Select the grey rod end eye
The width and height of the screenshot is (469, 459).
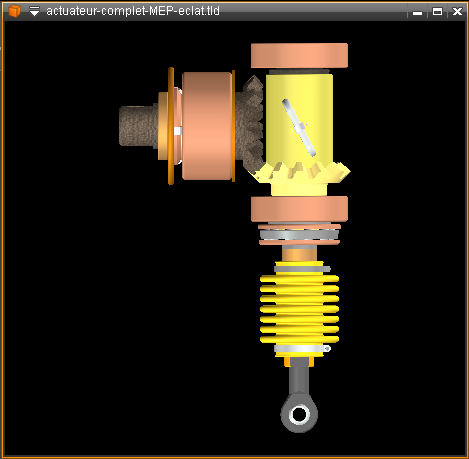pyautogui.click(x=299, y=413)
